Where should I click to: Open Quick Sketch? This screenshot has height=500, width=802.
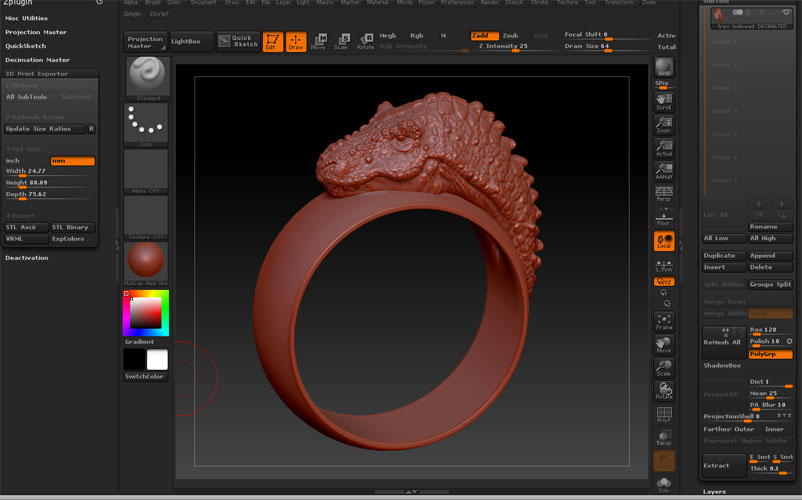(x=238, y=41)
